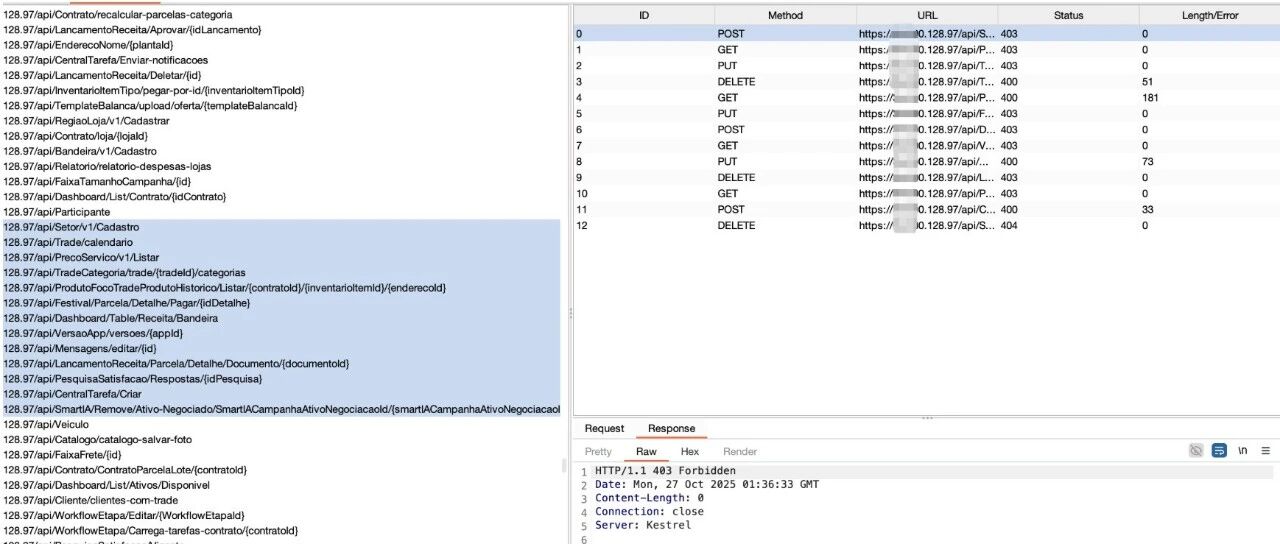1280x544 pixels.
Task: Select the Festival/Parcela/Detalhe/Pagar endpoint
Action: tap(127, 303)
